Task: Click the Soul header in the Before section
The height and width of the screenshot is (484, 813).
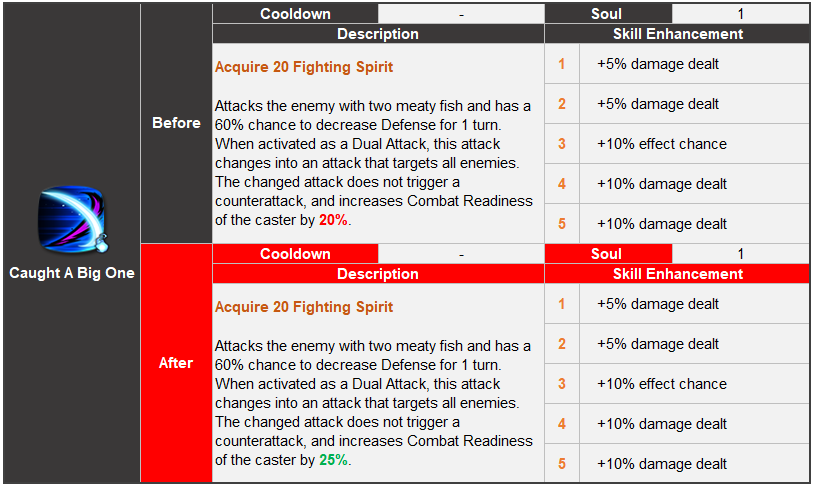Action: coord(607,14)
